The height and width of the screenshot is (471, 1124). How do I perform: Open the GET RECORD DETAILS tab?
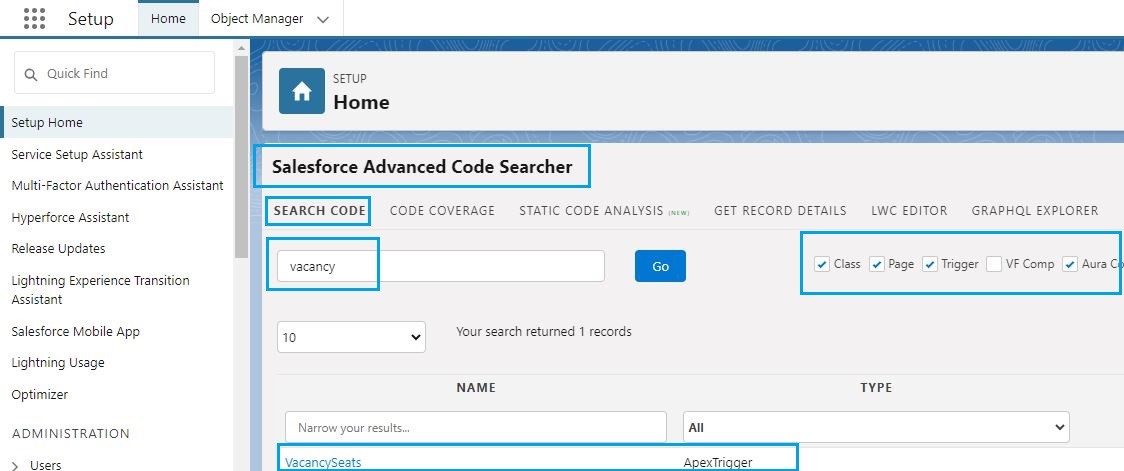click(x=780, y=211)
